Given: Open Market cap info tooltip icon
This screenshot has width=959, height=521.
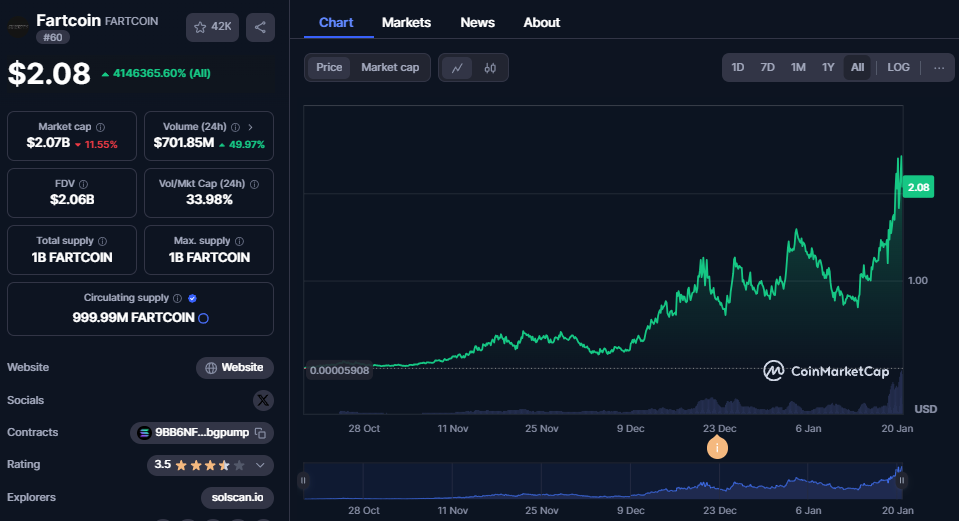Looking at the screenshot, I should pyautogui.click(x=100, y=127).
